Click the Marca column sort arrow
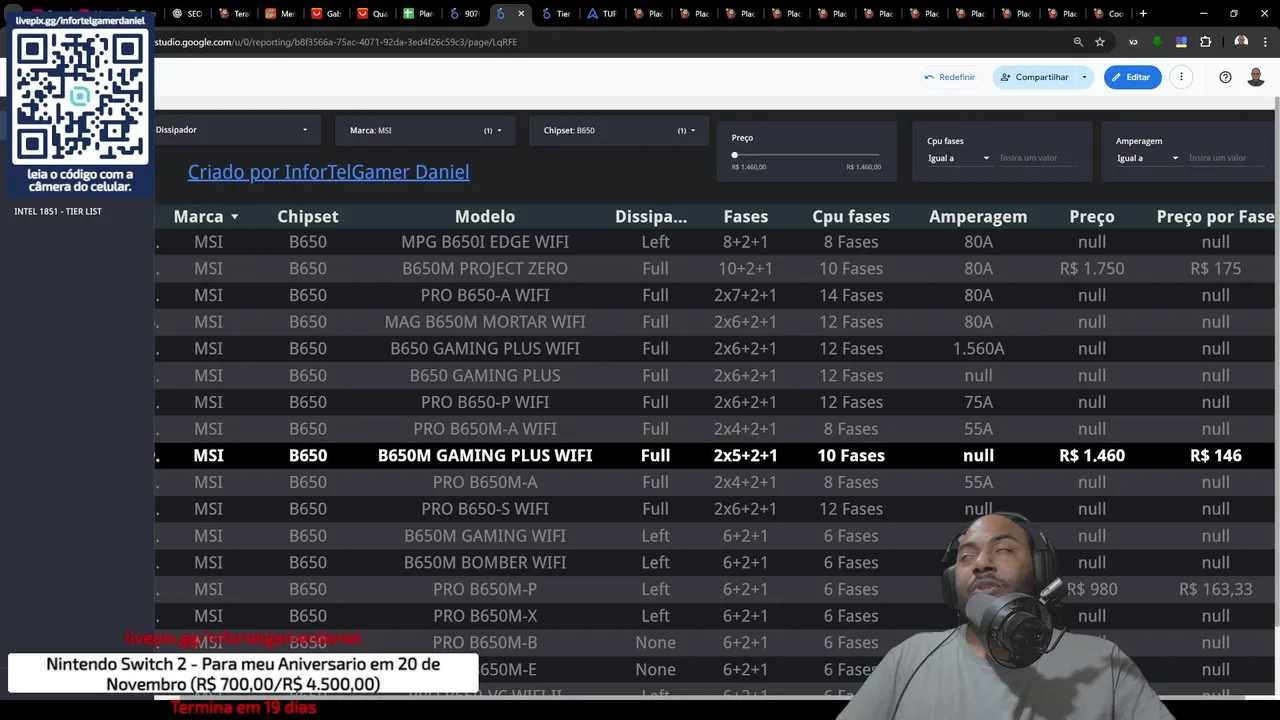The height and width of the screenshot is (720, 1280). (235, 217)
